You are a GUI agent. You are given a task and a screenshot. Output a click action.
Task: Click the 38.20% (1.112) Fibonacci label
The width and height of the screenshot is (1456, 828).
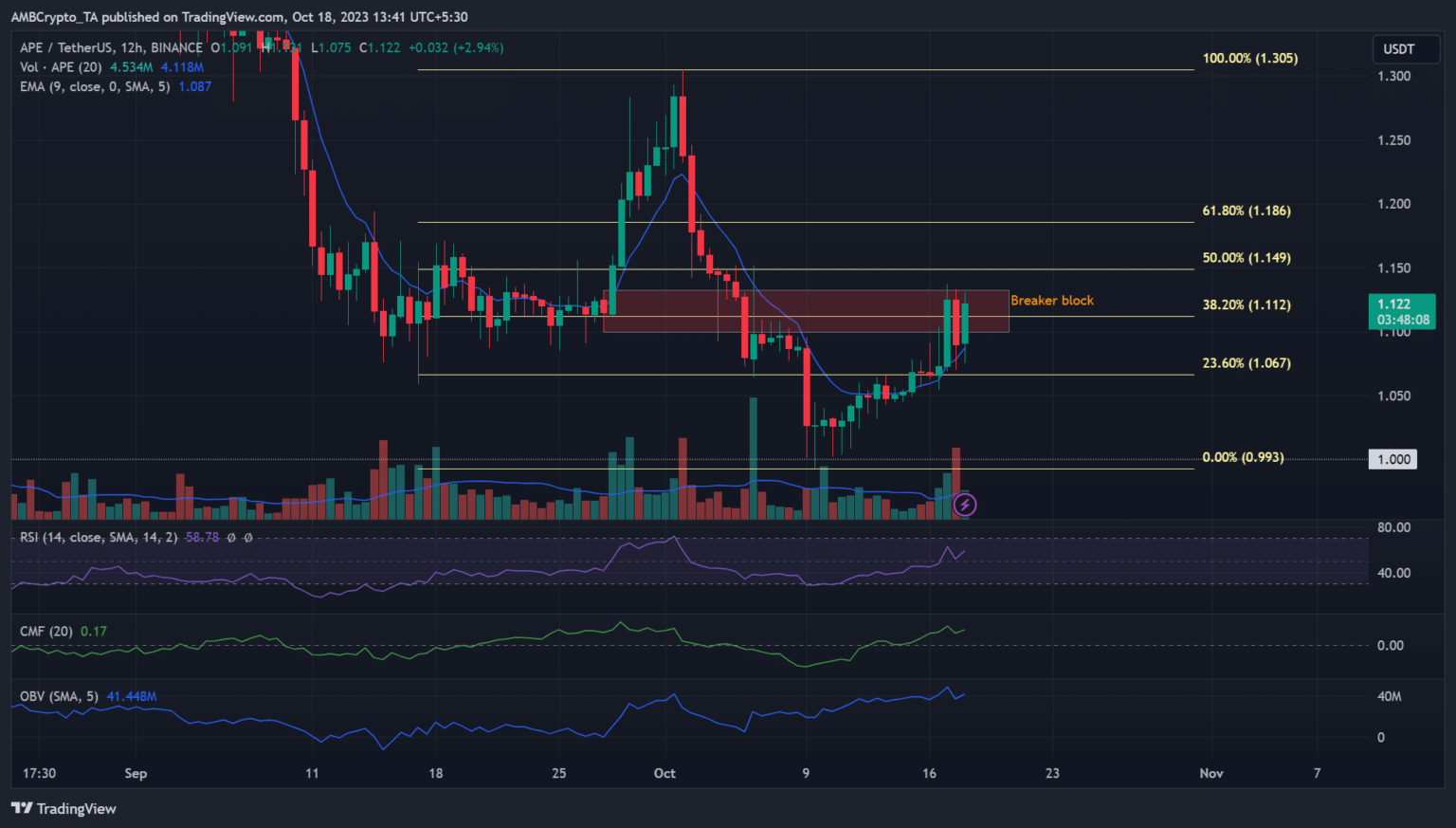1246,304
